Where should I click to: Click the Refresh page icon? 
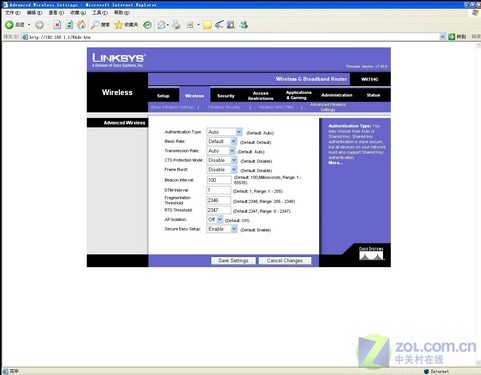coord(69,25)
